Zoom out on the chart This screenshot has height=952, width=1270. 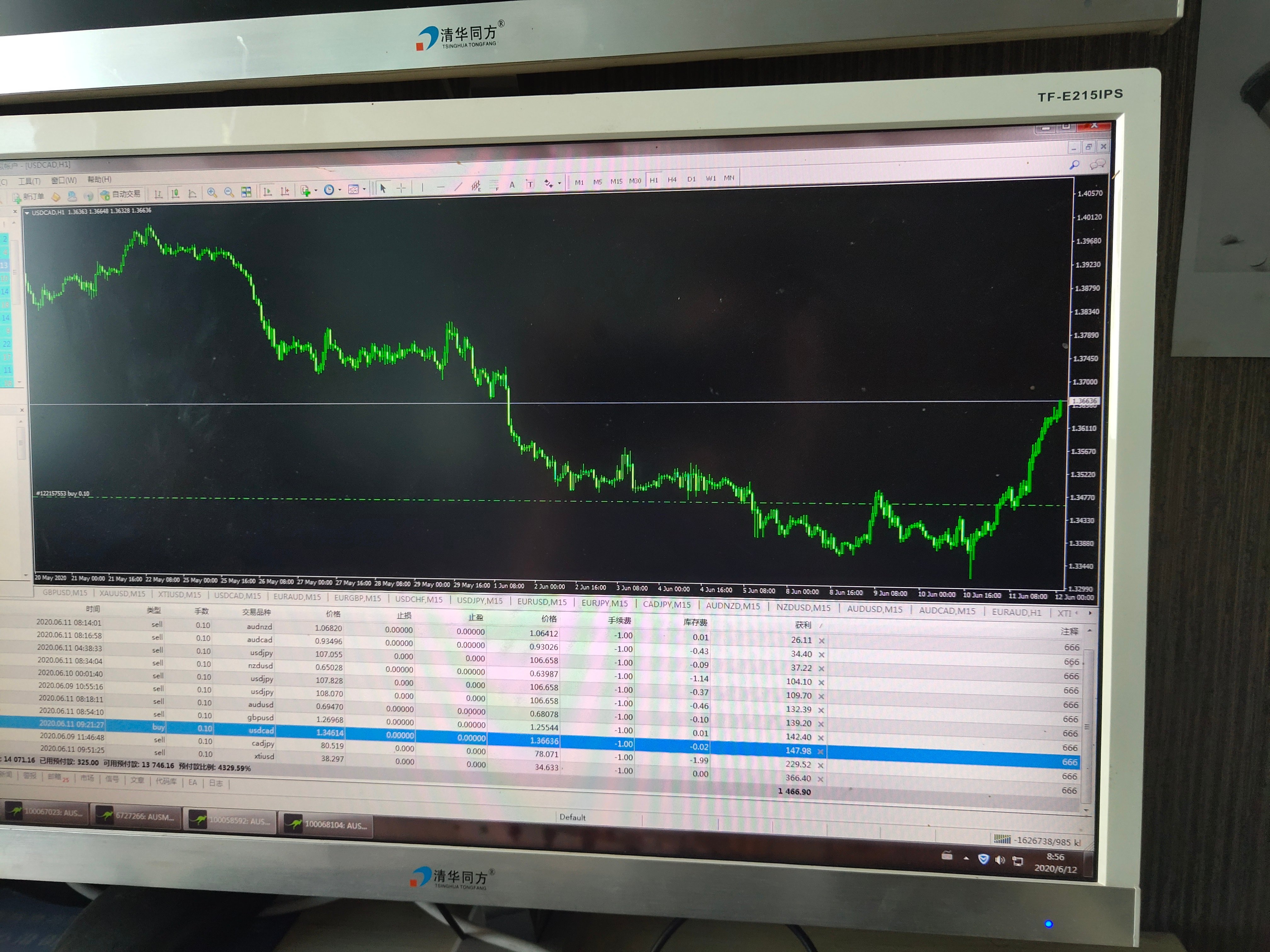point(229,192)
